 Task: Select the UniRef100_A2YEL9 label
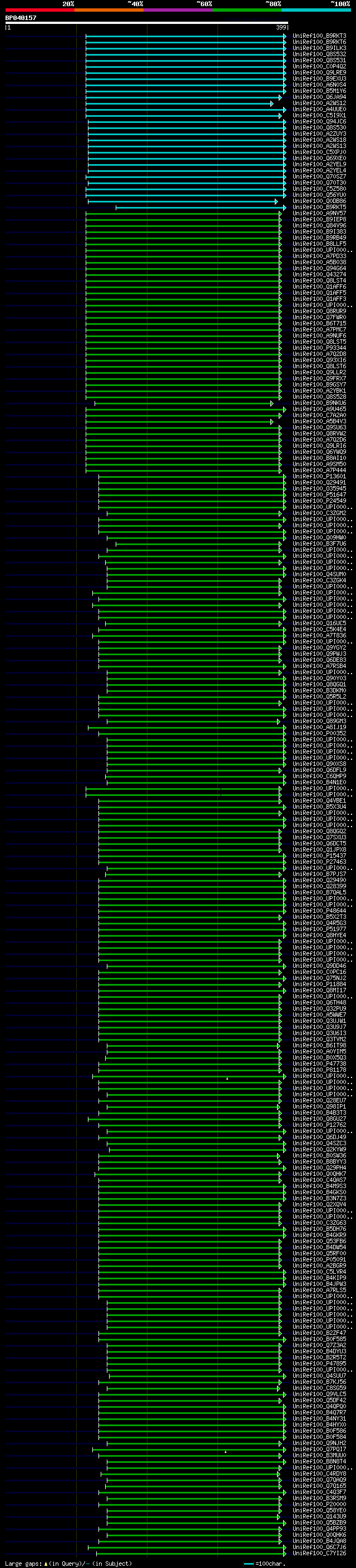[319, 164]
